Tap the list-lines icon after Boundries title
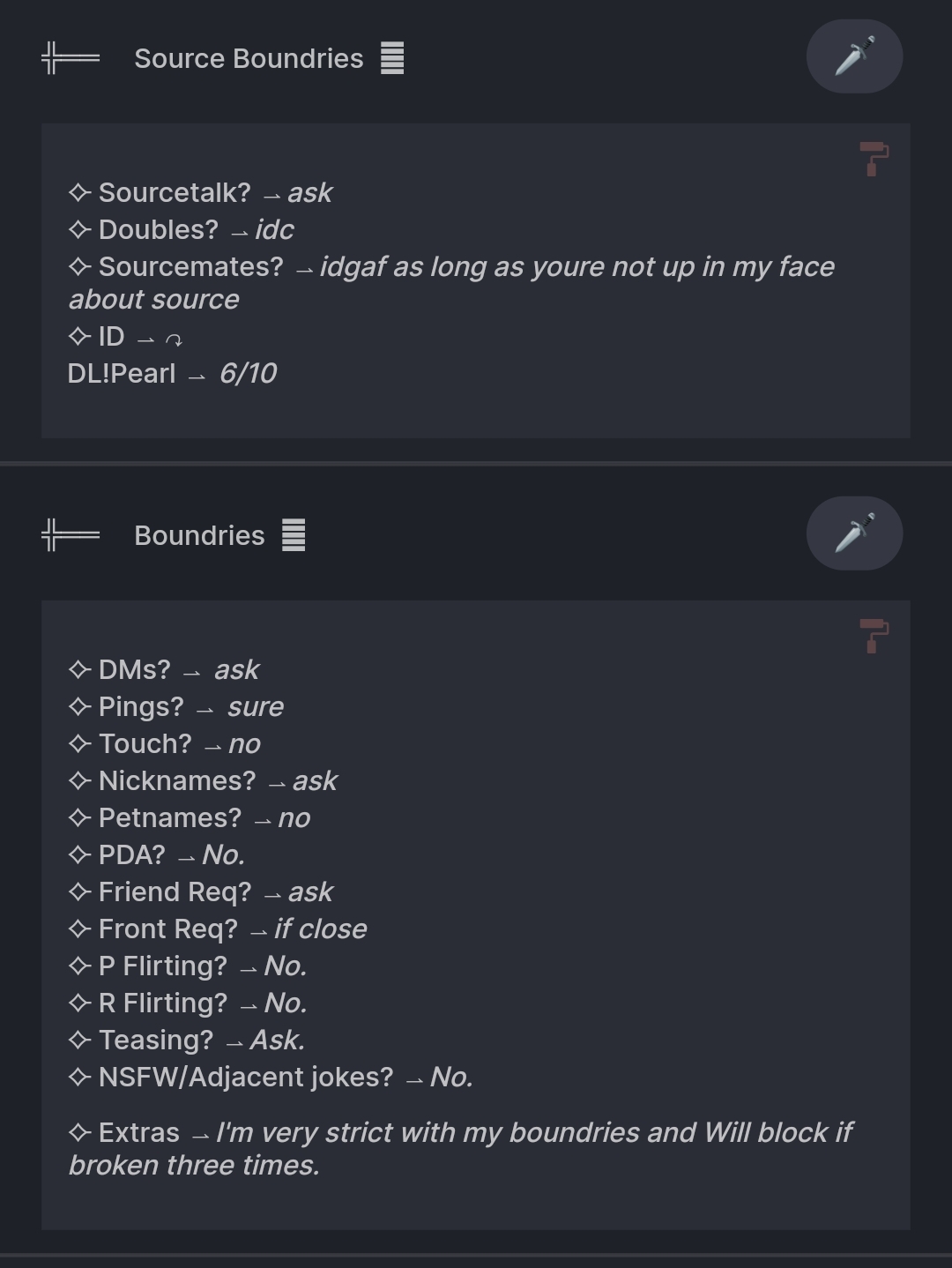 click(x=294, y=535)
